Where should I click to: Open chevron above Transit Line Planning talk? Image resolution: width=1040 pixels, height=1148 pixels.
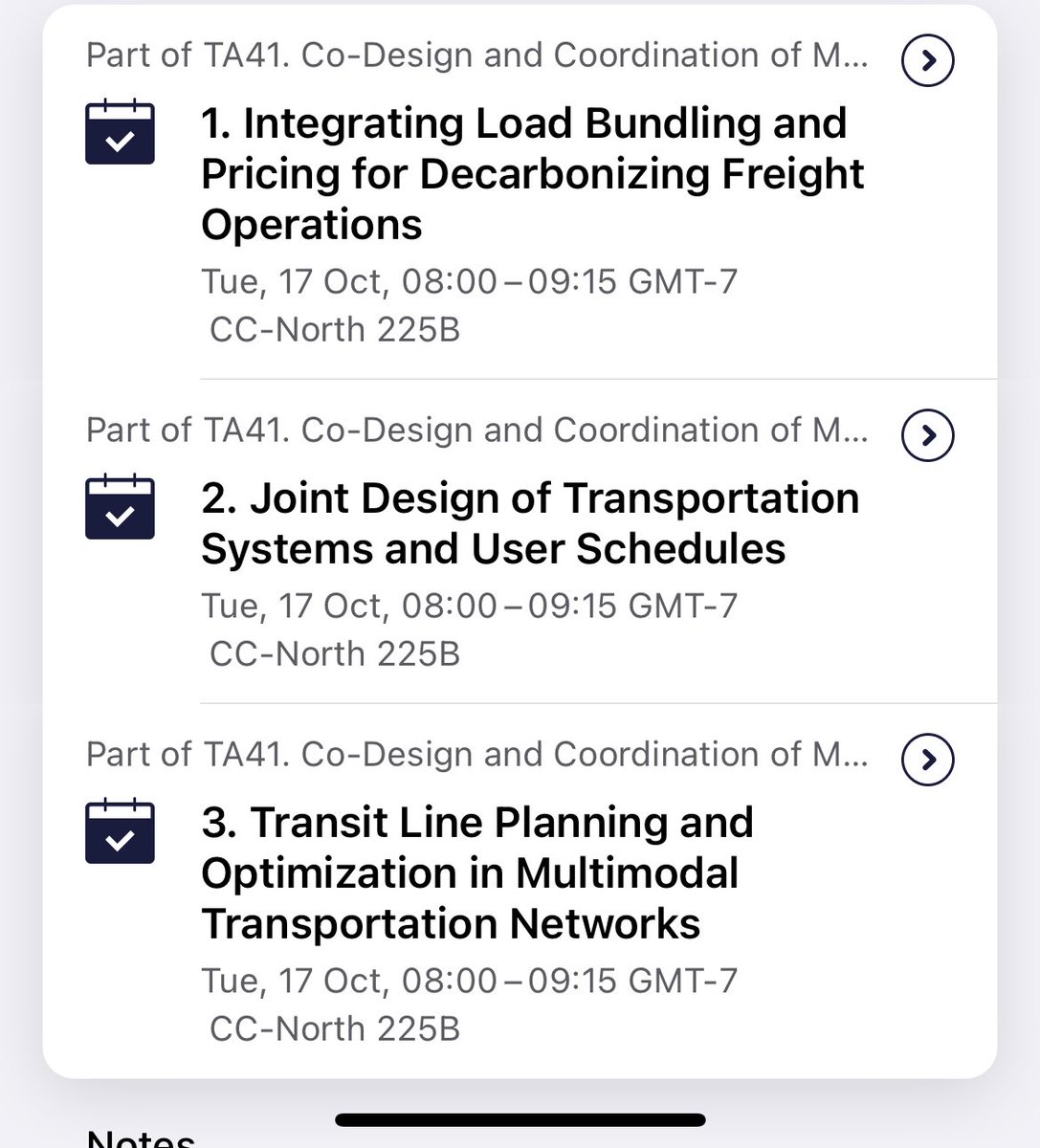click(928, 760)
